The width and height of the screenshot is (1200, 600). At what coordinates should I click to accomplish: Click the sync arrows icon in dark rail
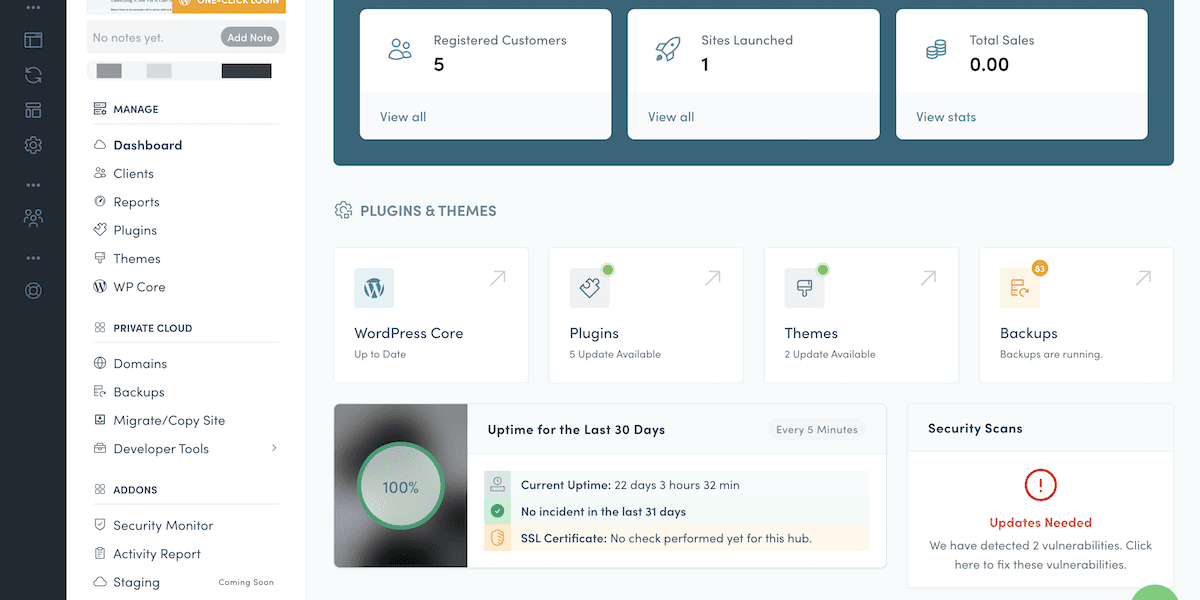[33, 75]
